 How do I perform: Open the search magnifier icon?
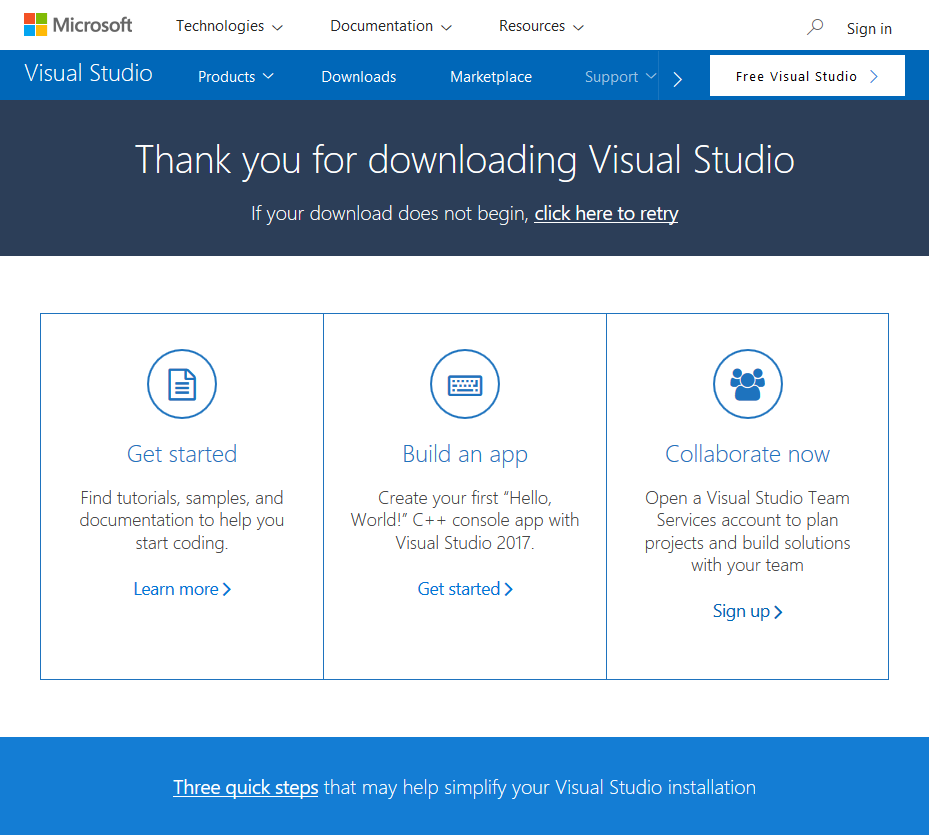(815, 27)
